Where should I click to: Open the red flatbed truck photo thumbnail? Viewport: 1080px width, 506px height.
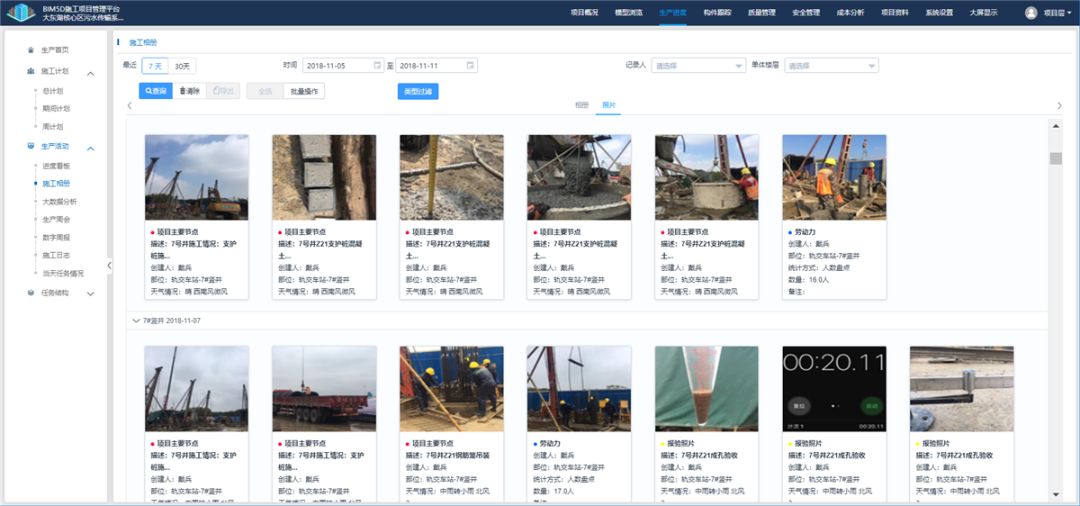pos(324,389)
